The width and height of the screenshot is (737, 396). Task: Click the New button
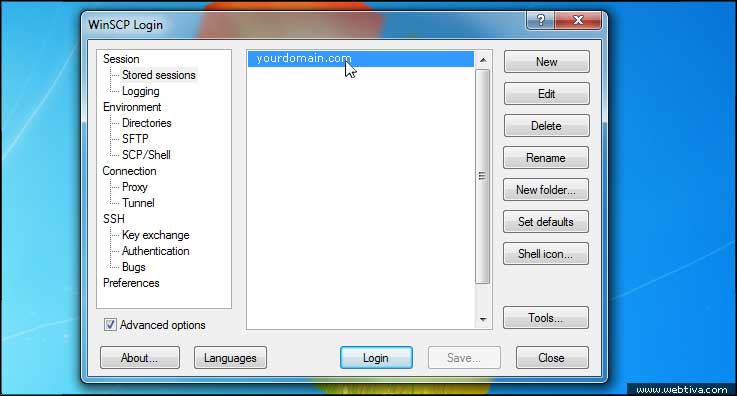(546, 62)
